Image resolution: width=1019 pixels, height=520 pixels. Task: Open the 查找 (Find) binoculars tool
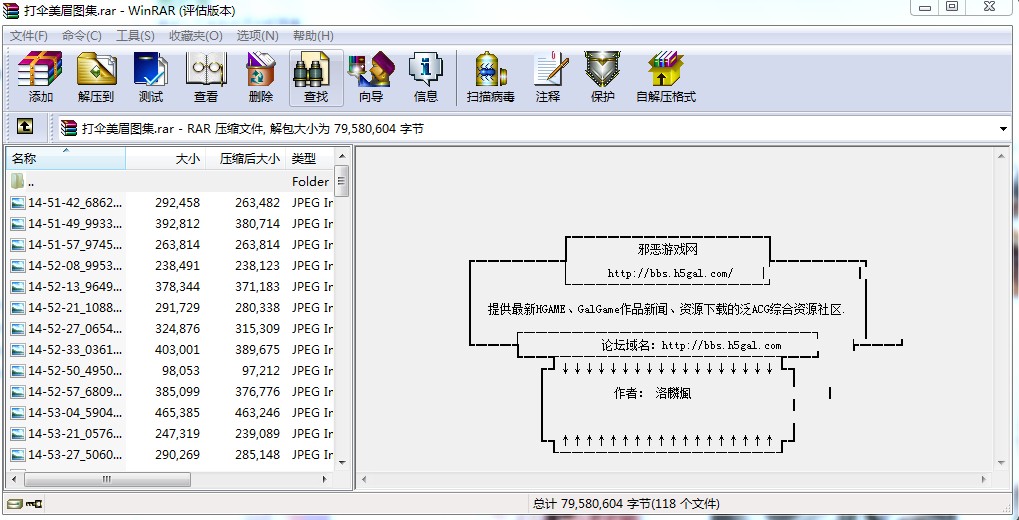coord(316,78)
